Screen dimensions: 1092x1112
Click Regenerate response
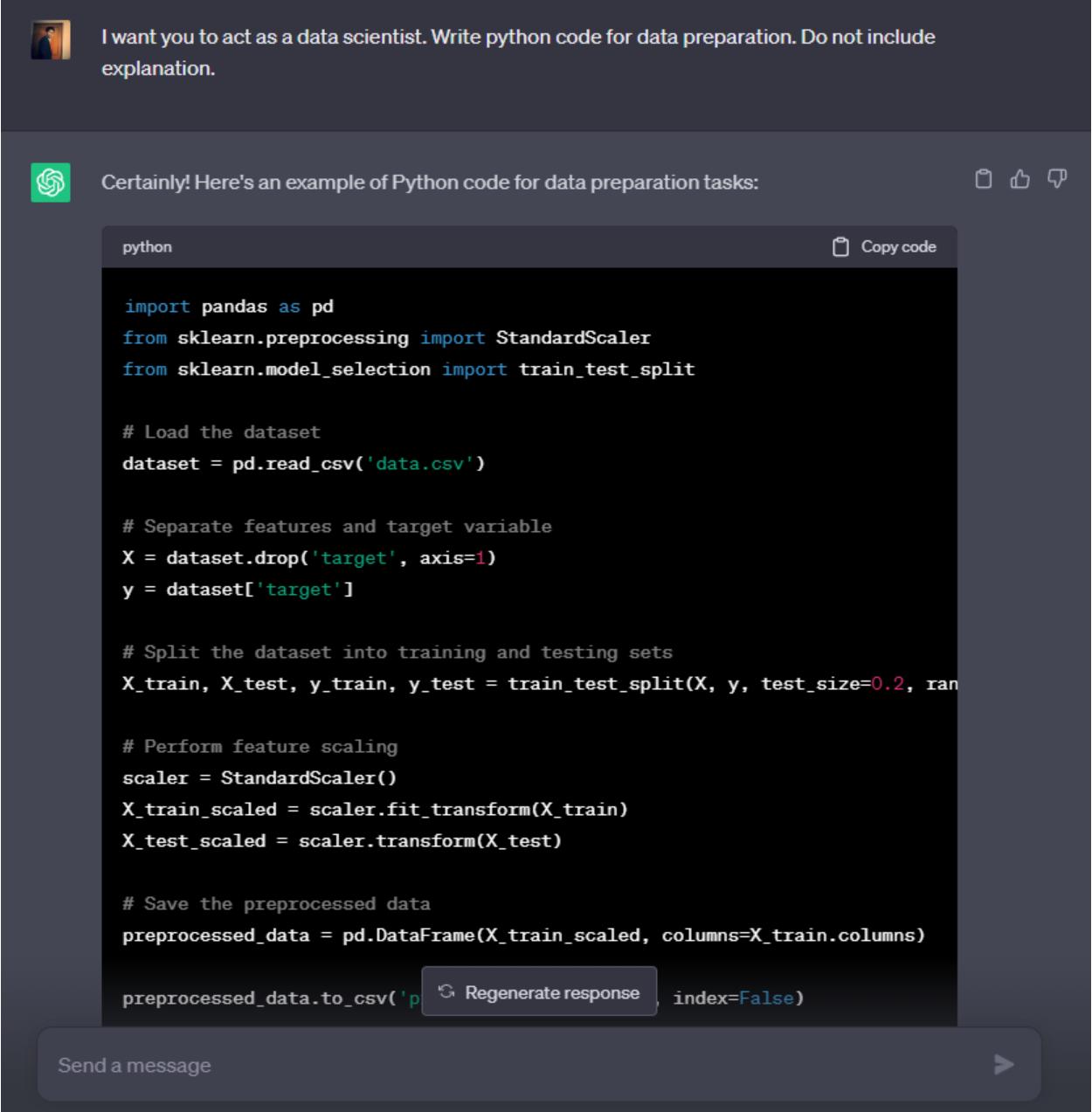[x=539, y=991]
